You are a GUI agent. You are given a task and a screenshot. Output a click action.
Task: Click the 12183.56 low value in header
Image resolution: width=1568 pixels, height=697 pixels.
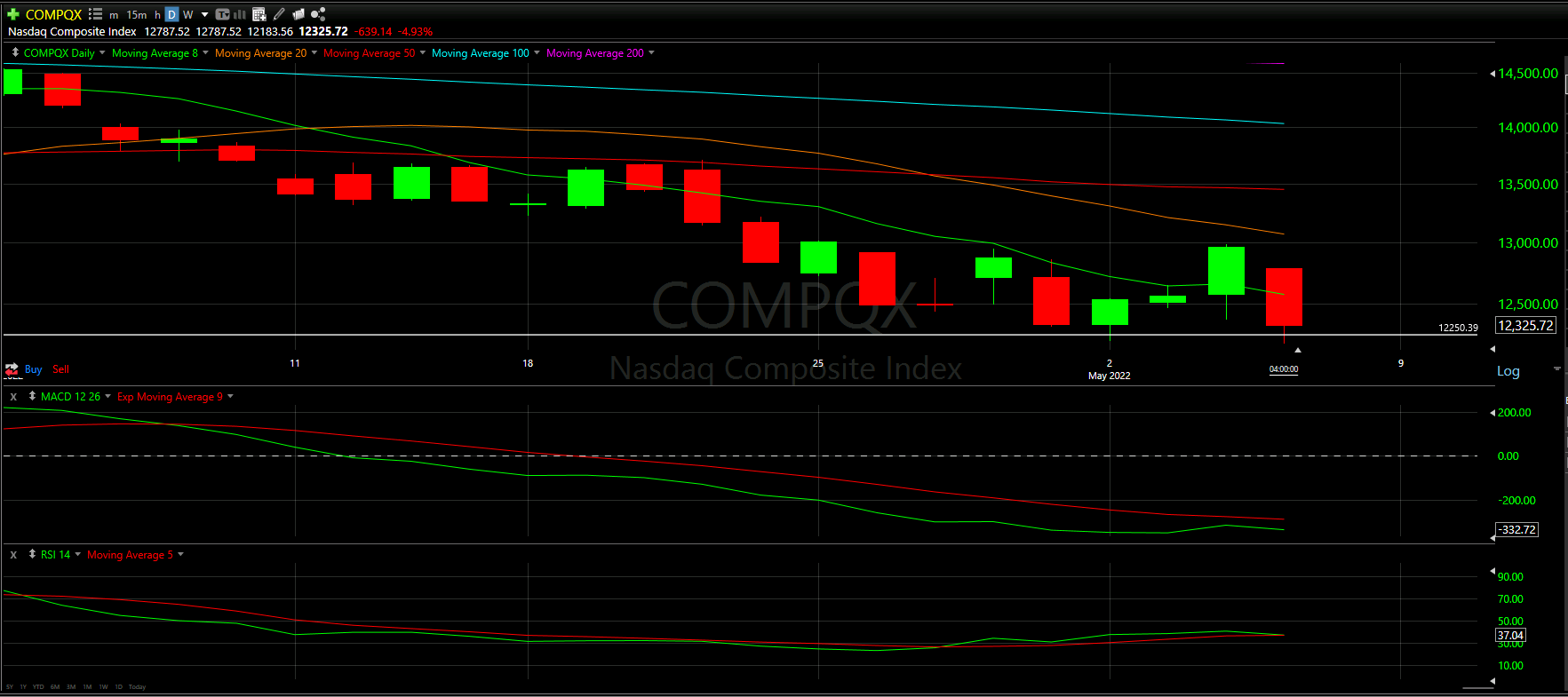tap(270, 32)
